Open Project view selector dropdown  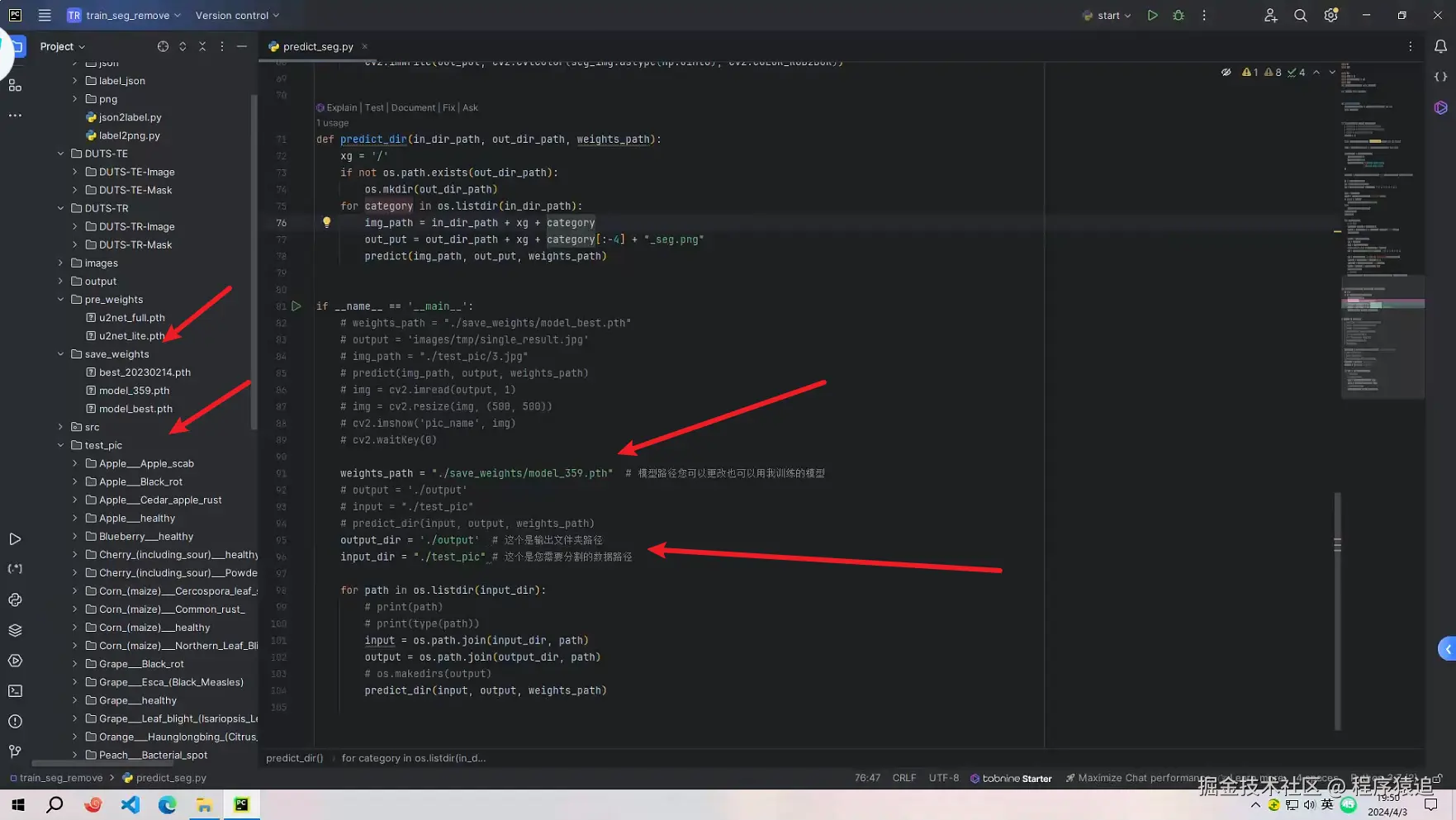(62, 46)
